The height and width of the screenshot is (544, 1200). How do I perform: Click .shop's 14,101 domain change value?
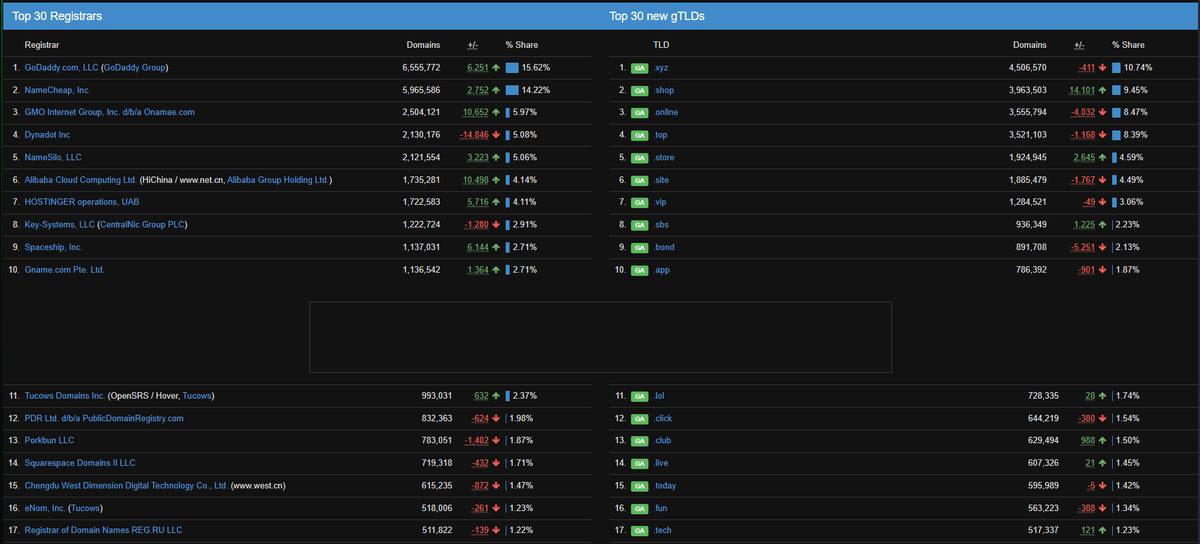point(1082,90)
